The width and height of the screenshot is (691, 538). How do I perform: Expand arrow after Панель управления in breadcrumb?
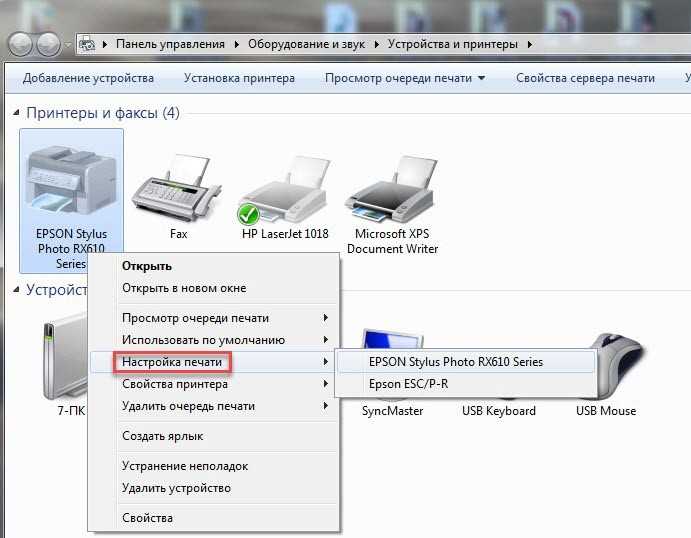pyautogui.click(x=237, y=44)
